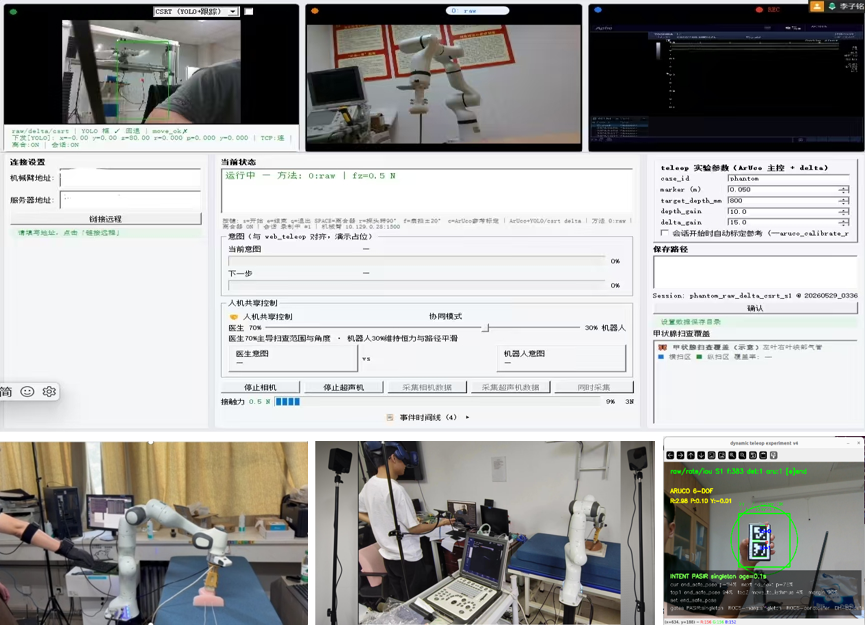Open the CSRT (YOLO+跟踪) dropdown
This screenshot has width=865, height=625.
196,11
